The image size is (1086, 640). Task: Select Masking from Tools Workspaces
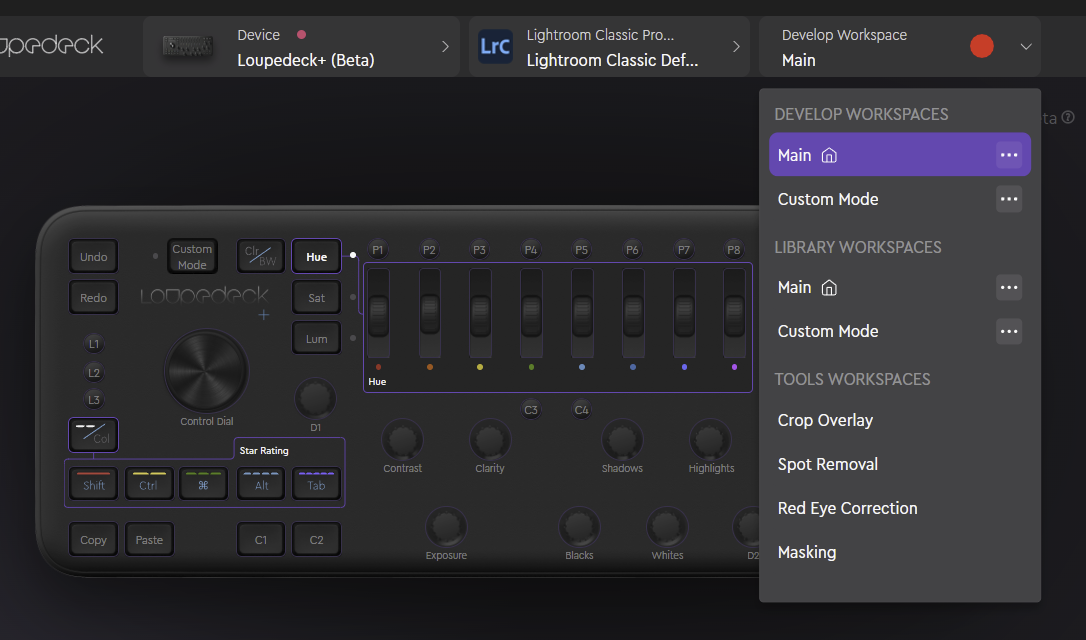pyautogui.click(x=806, y=552)
